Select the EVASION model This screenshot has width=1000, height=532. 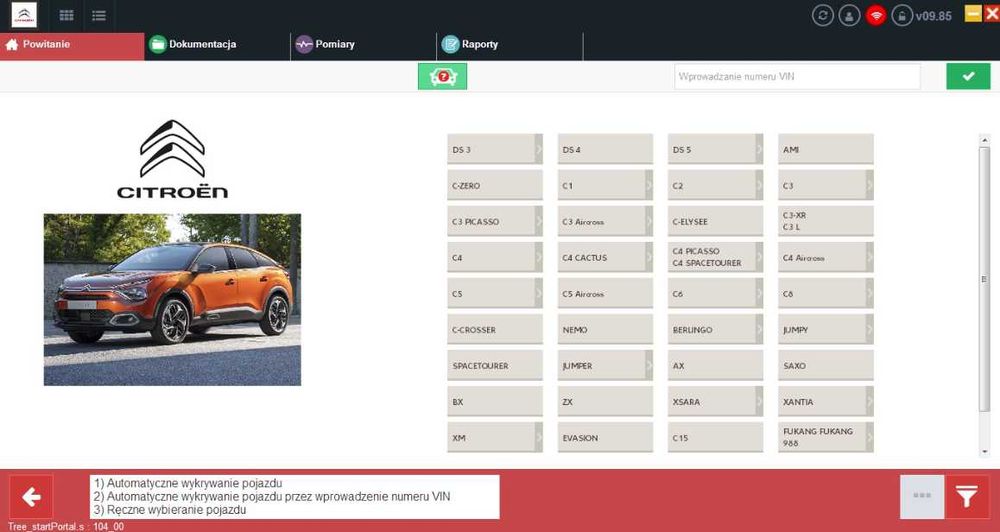click(x=605, y=438)
